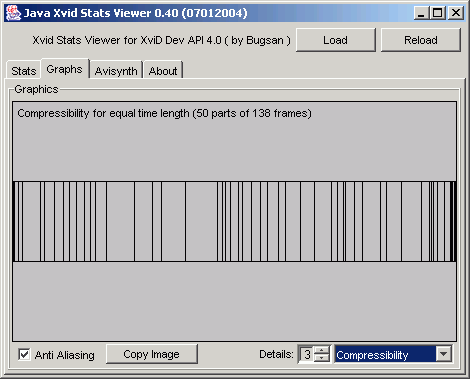
Task: Click inside the Details value field
Action: [306, 354]
